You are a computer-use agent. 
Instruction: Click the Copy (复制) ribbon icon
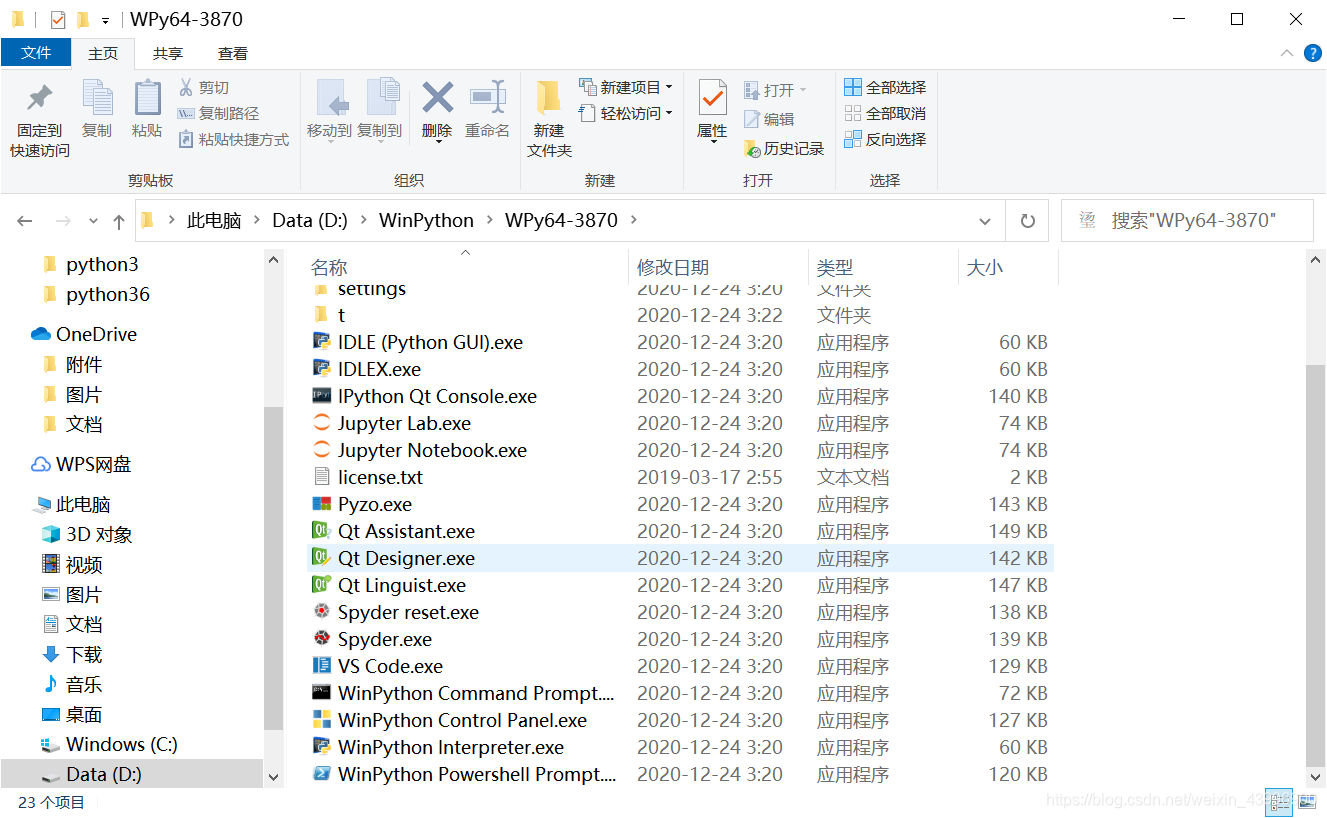click(x=97, y=98)
